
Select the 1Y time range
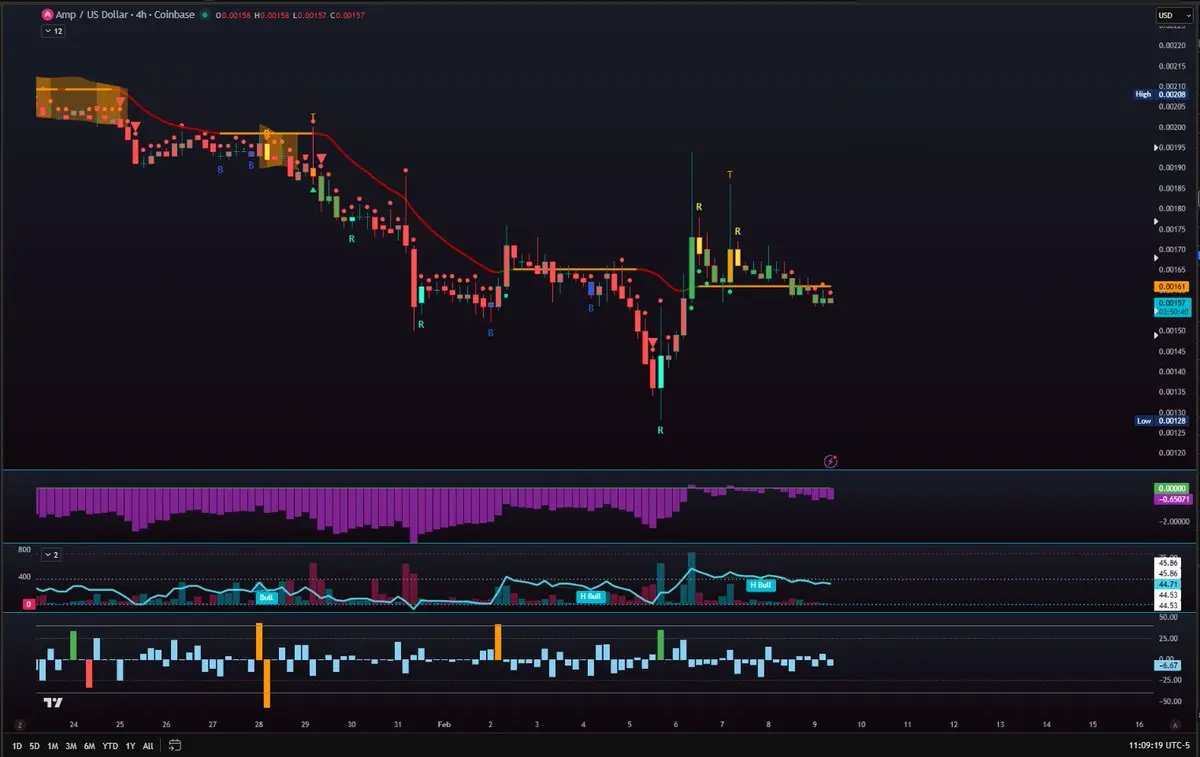click(131, 745)
